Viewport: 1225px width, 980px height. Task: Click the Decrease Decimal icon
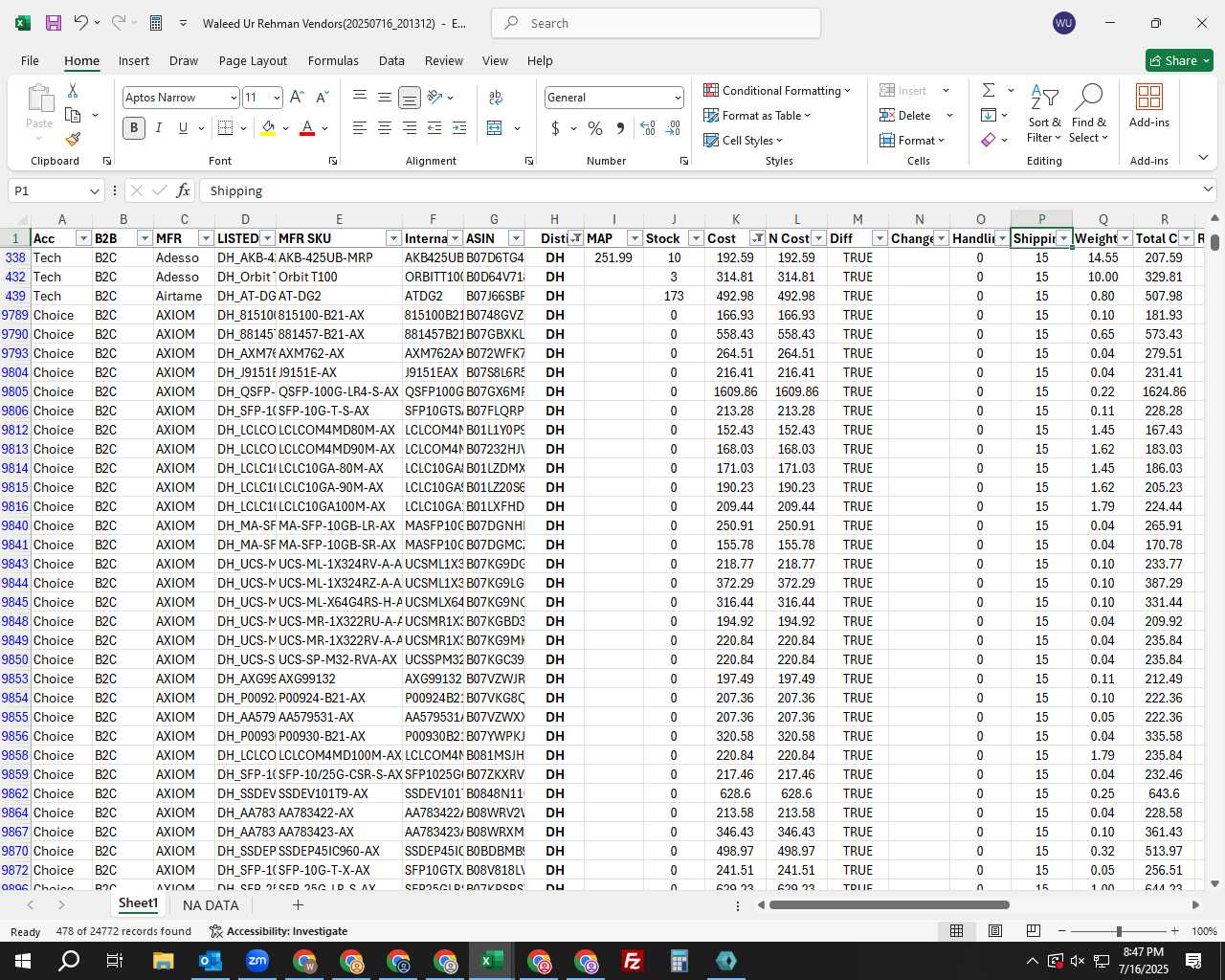[673, 128]
